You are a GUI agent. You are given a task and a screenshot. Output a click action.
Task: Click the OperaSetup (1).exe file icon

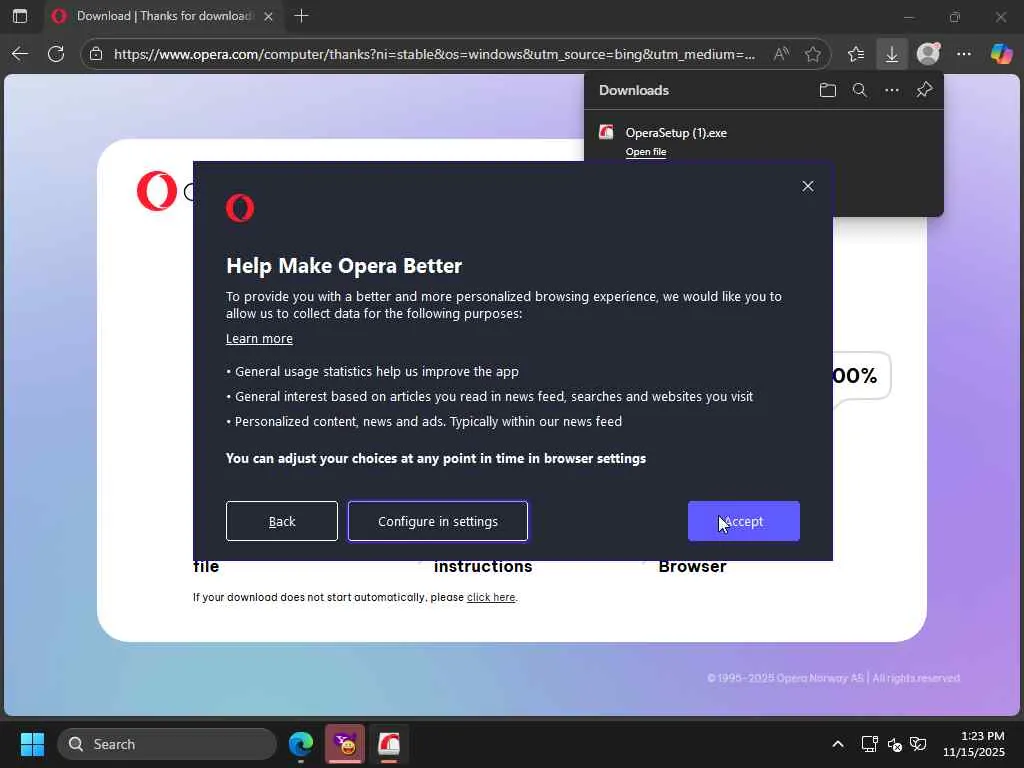pos(606,133)
